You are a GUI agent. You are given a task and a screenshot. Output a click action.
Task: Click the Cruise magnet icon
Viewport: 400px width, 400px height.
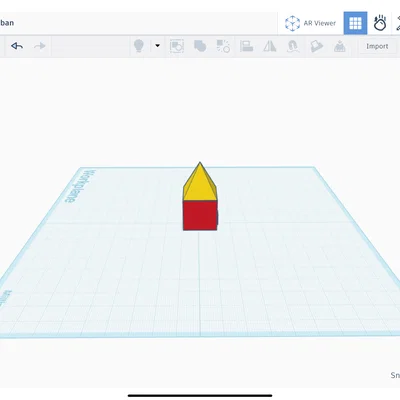pyautogui.click(x=293, y=46)
